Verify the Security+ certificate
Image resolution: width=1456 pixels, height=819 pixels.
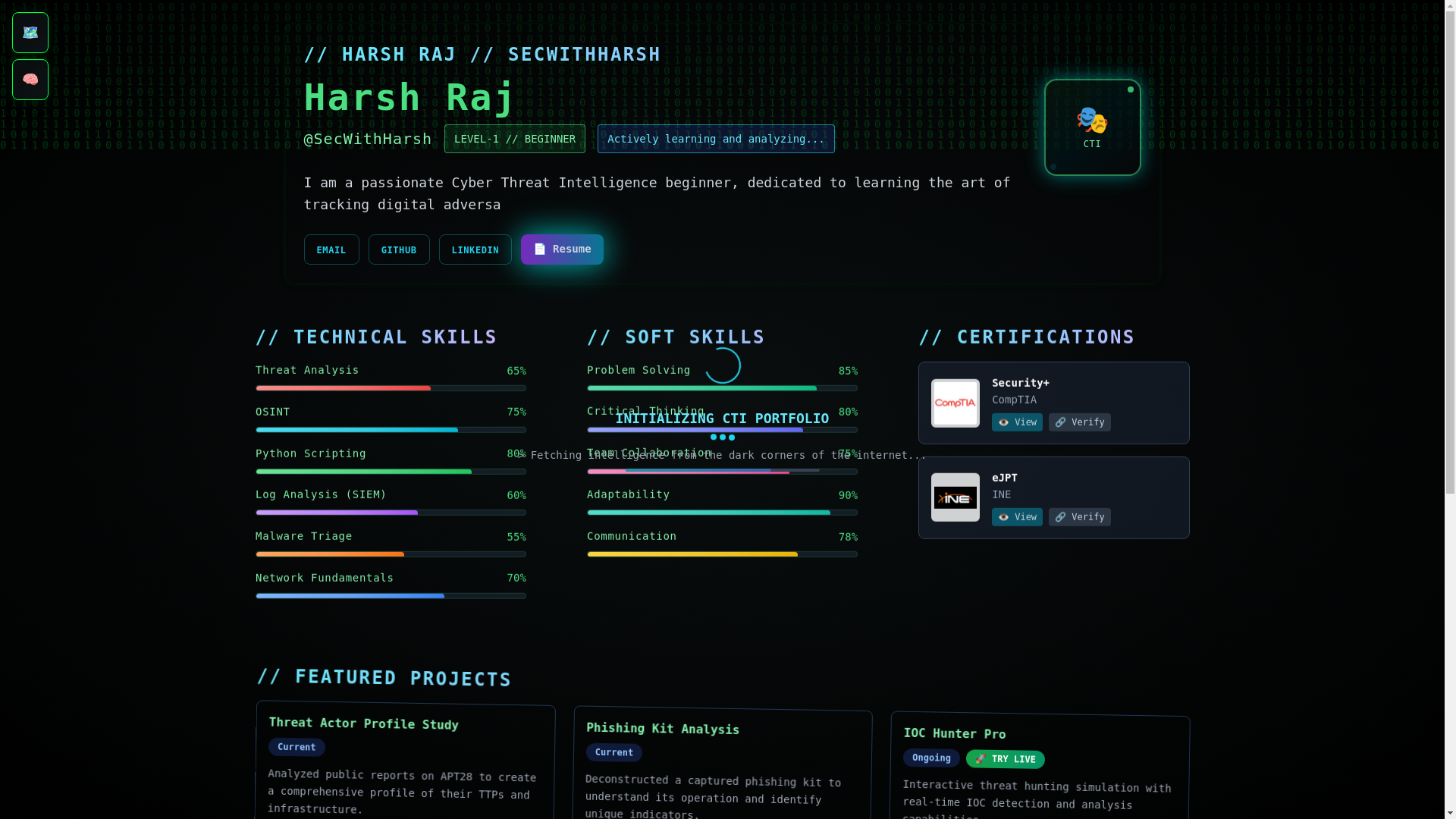click(1080, 422)
